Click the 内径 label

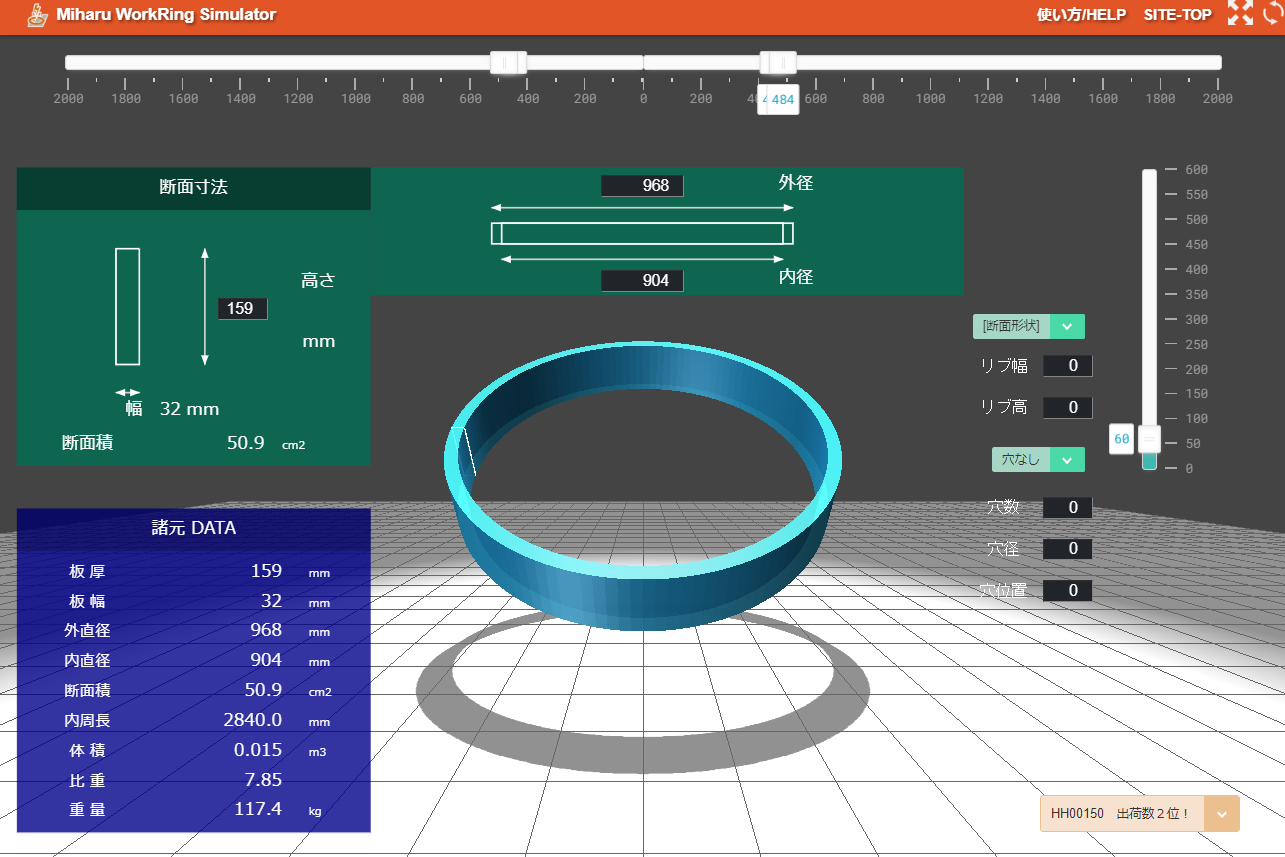(x=796, y=277)
